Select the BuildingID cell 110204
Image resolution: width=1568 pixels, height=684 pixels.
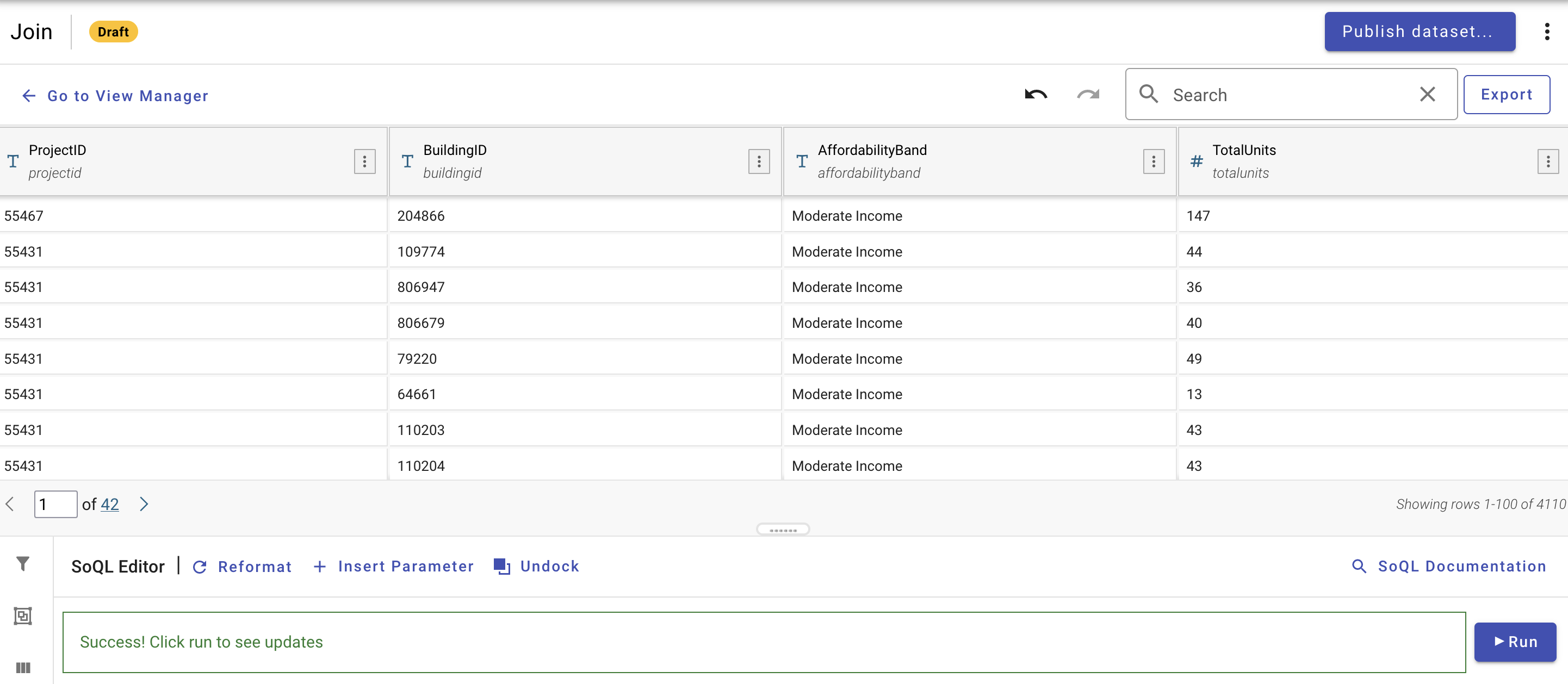coord(585,464)
